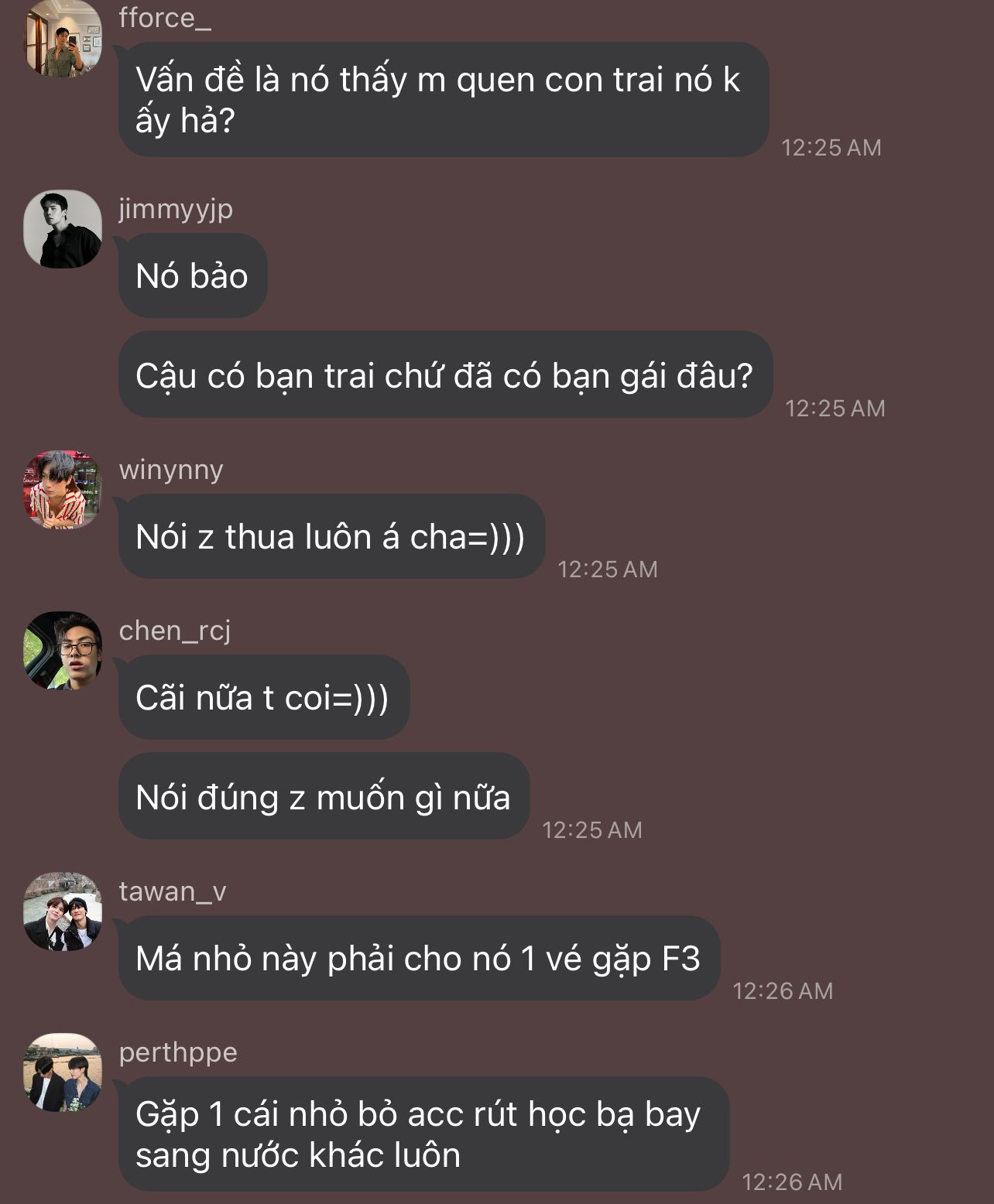Select the "Nói đúng z muốn gì nữa" bubble
Viewport: 994px width, 1204px height.
tap(323, 797)
